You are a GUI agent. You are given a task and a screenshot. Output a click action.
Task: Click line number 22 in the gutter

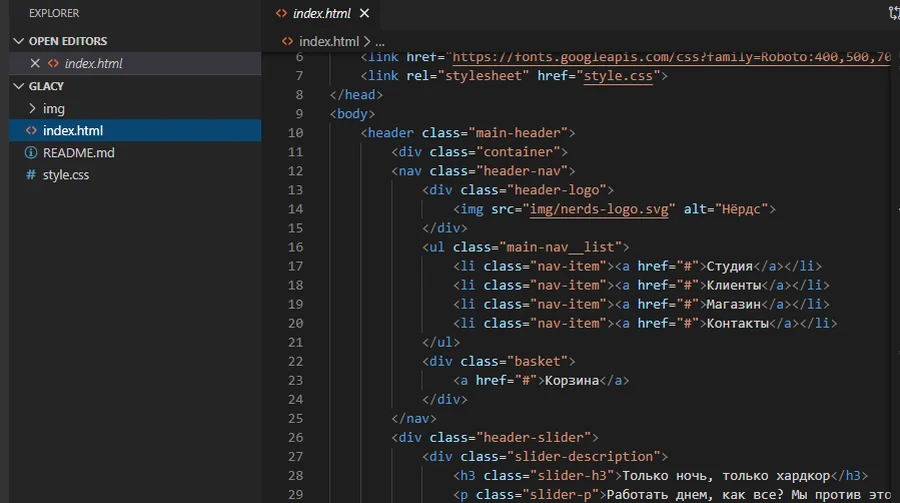295,361
